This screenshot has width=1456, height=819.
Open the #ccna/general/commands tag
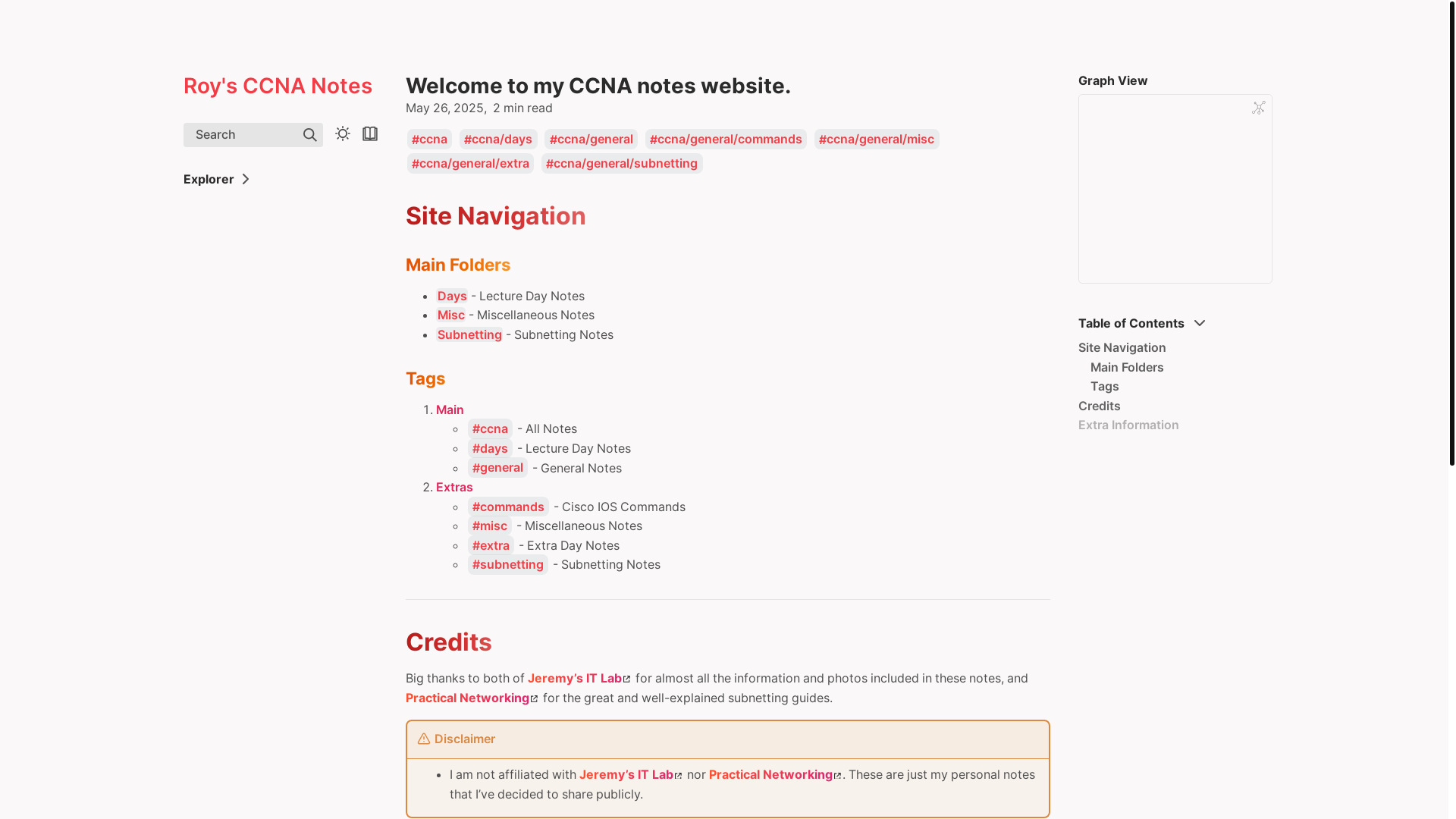[x=726, y=139]
